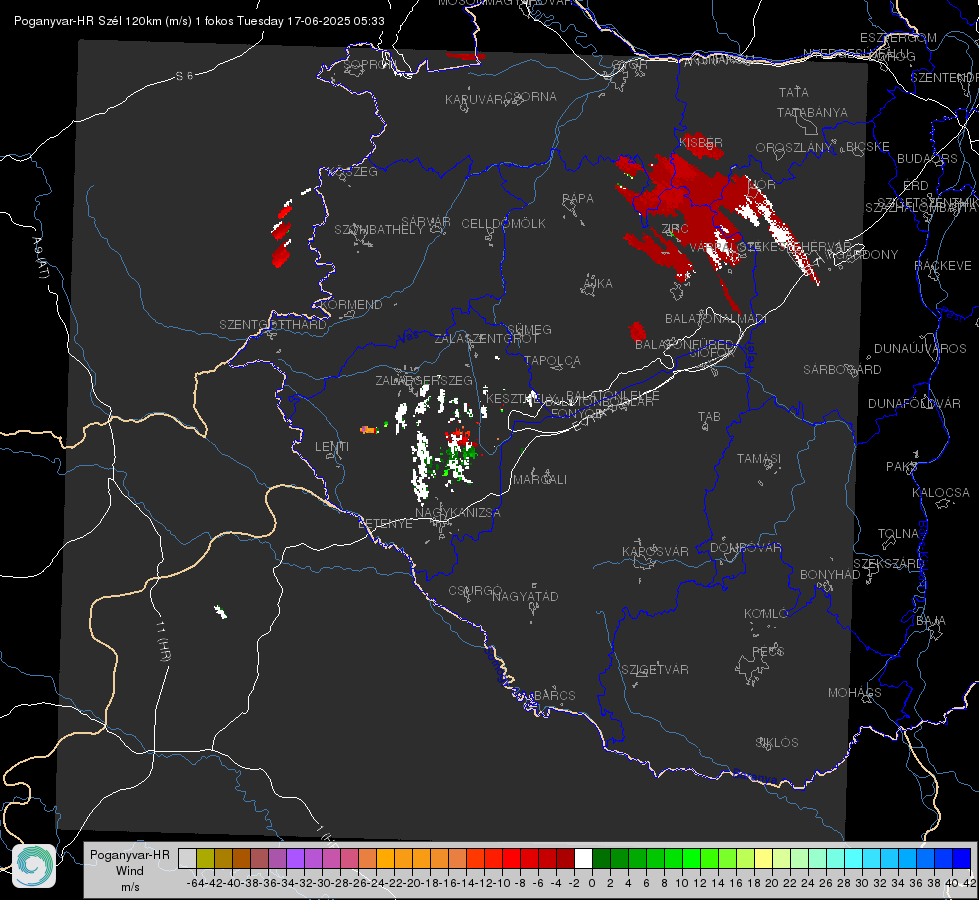This screenshot has width=979, height=900.
Task: Select the NAGYATAD label
Action: tap(525, 597)
